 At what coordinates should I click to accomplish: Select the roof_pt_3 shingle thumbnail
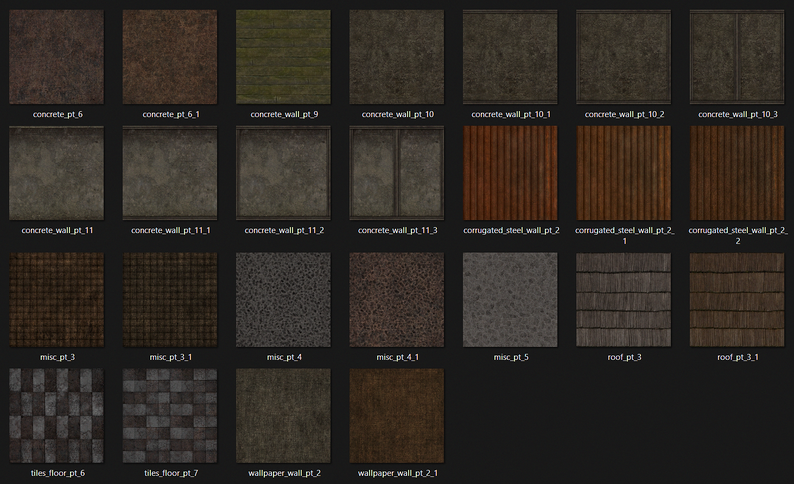pos(623,300)
